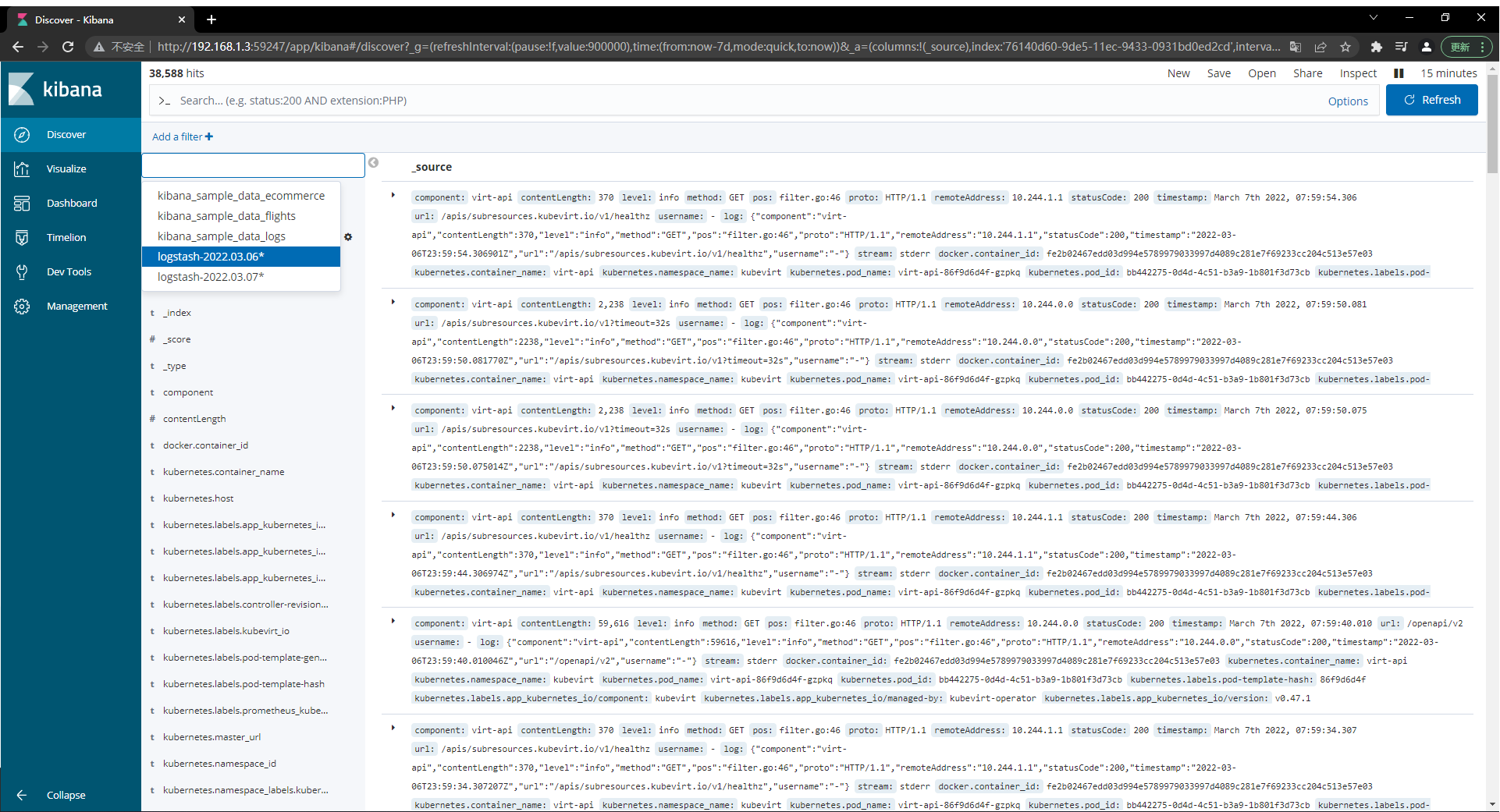Choose logstash-2022.03.07* index pattern
Screen dimensions: 1500x812
[241, 277]
